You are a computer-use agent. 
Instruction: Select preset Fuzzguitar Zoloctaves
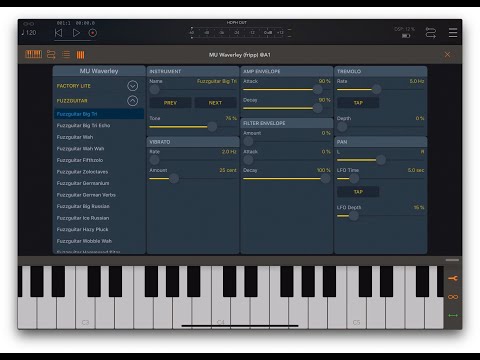pos(99,172)
